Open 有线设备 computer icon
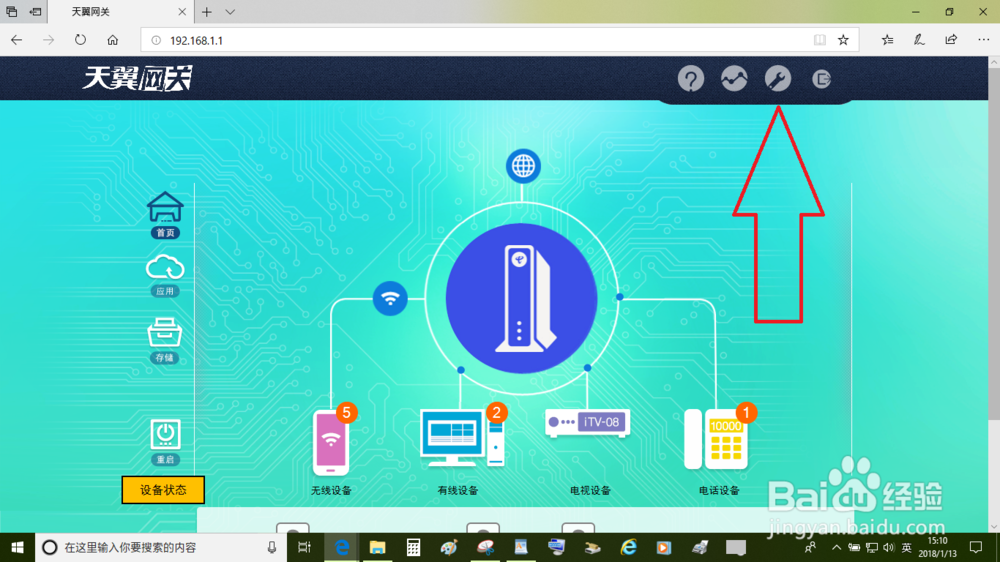Viewport: 1000px width, 562px height. (x=463, y=436)
